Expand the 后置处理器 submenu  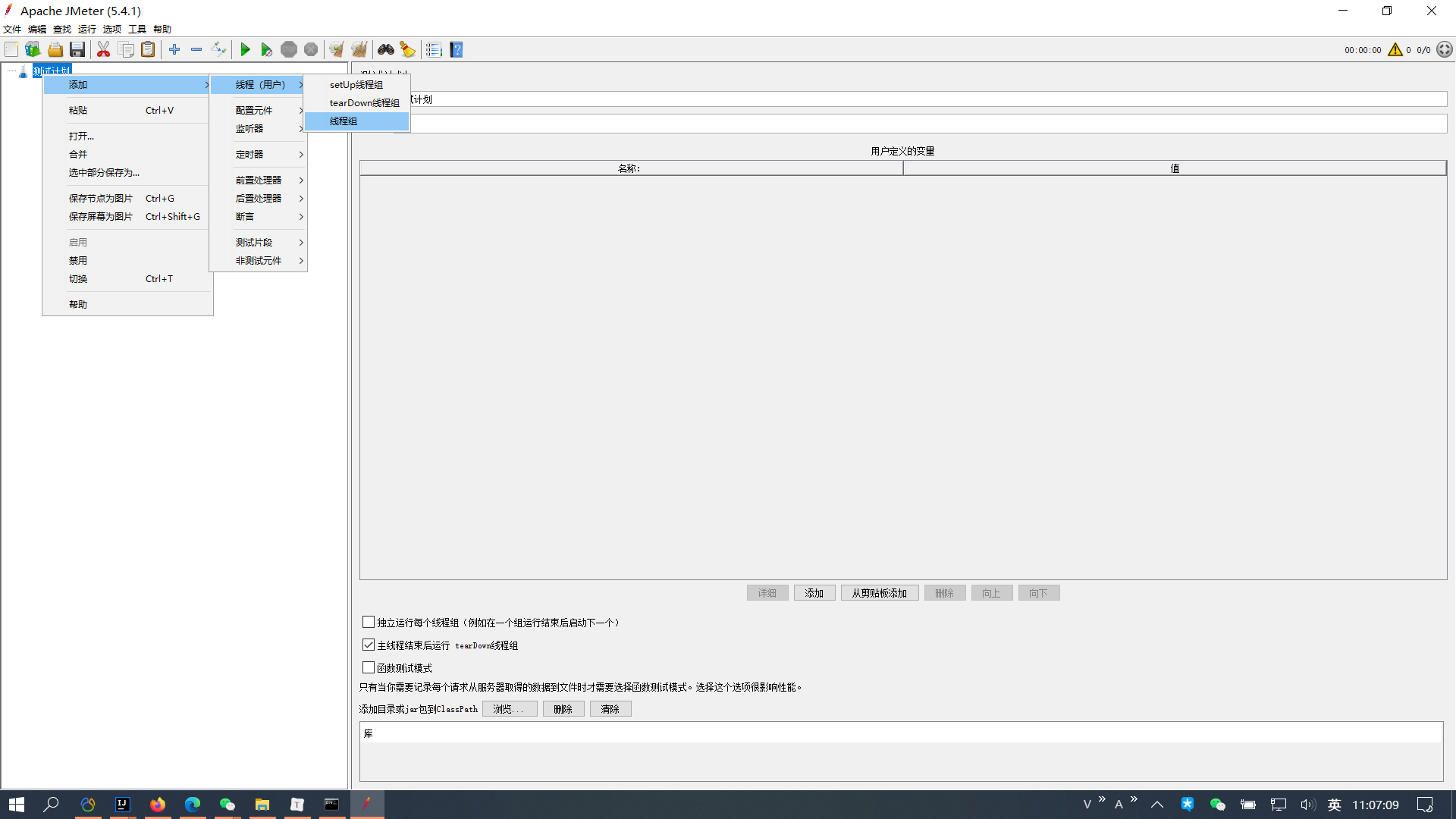pos(258,198)
